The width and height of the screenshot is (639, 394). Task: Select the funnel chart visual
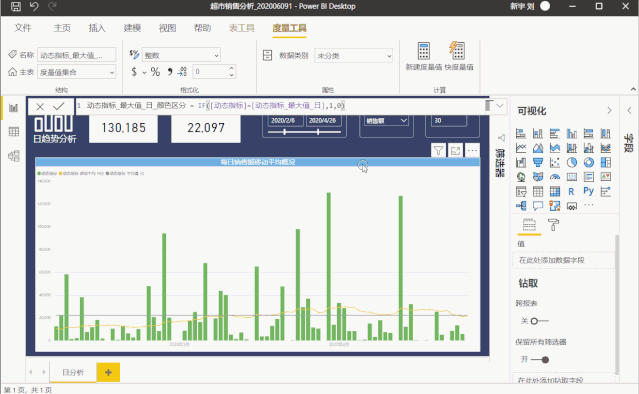click(x=538, y=163)
